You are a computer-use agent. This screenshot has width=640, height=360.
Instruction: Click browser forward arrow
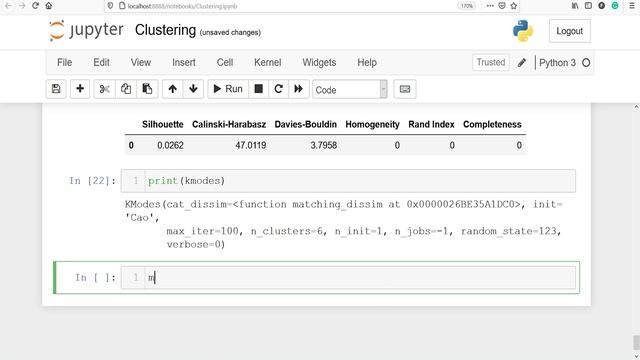[22, 6]
